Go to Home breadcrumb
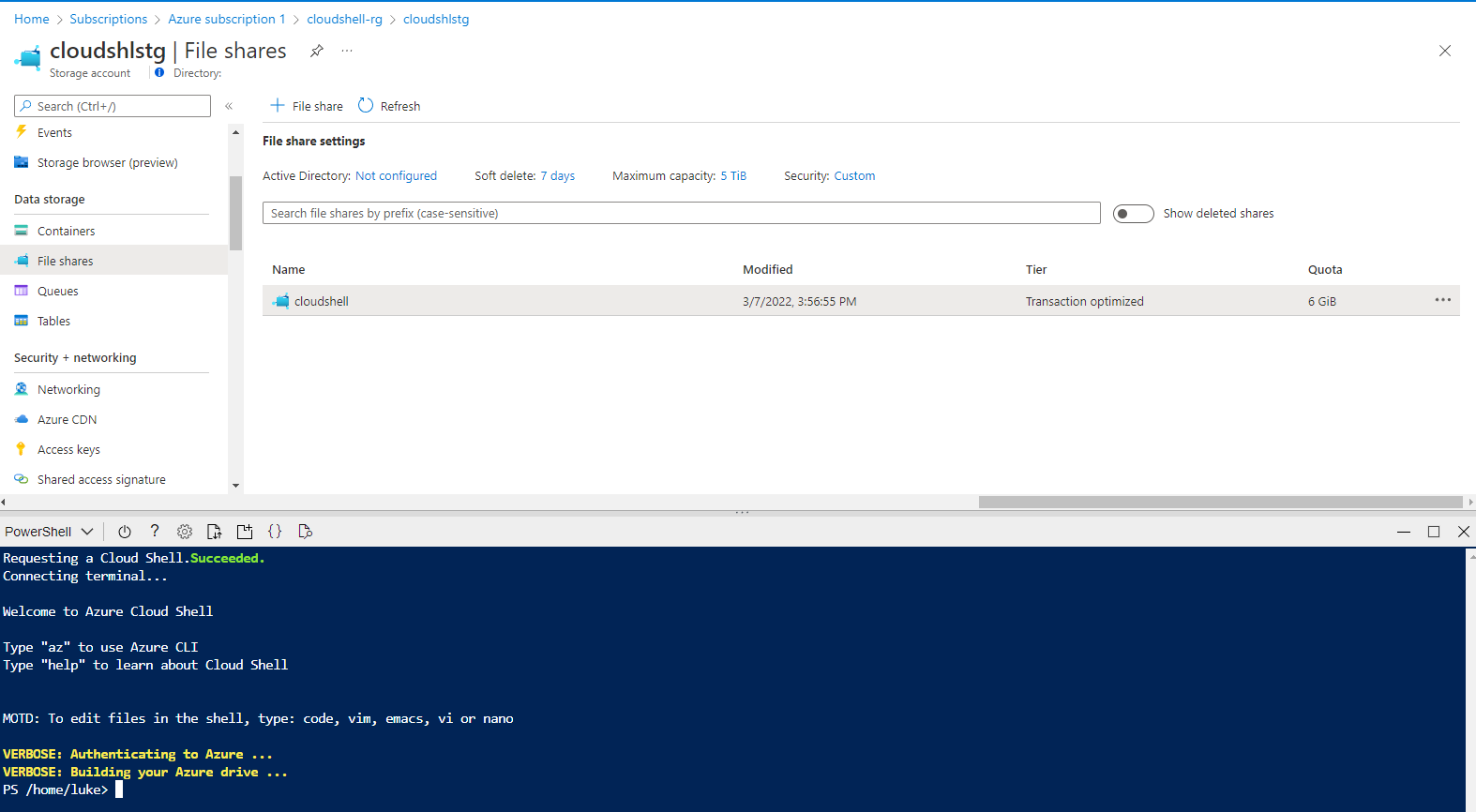This screenshot has height=812, width=1476. pyautogui.click(x=32, y=19)
